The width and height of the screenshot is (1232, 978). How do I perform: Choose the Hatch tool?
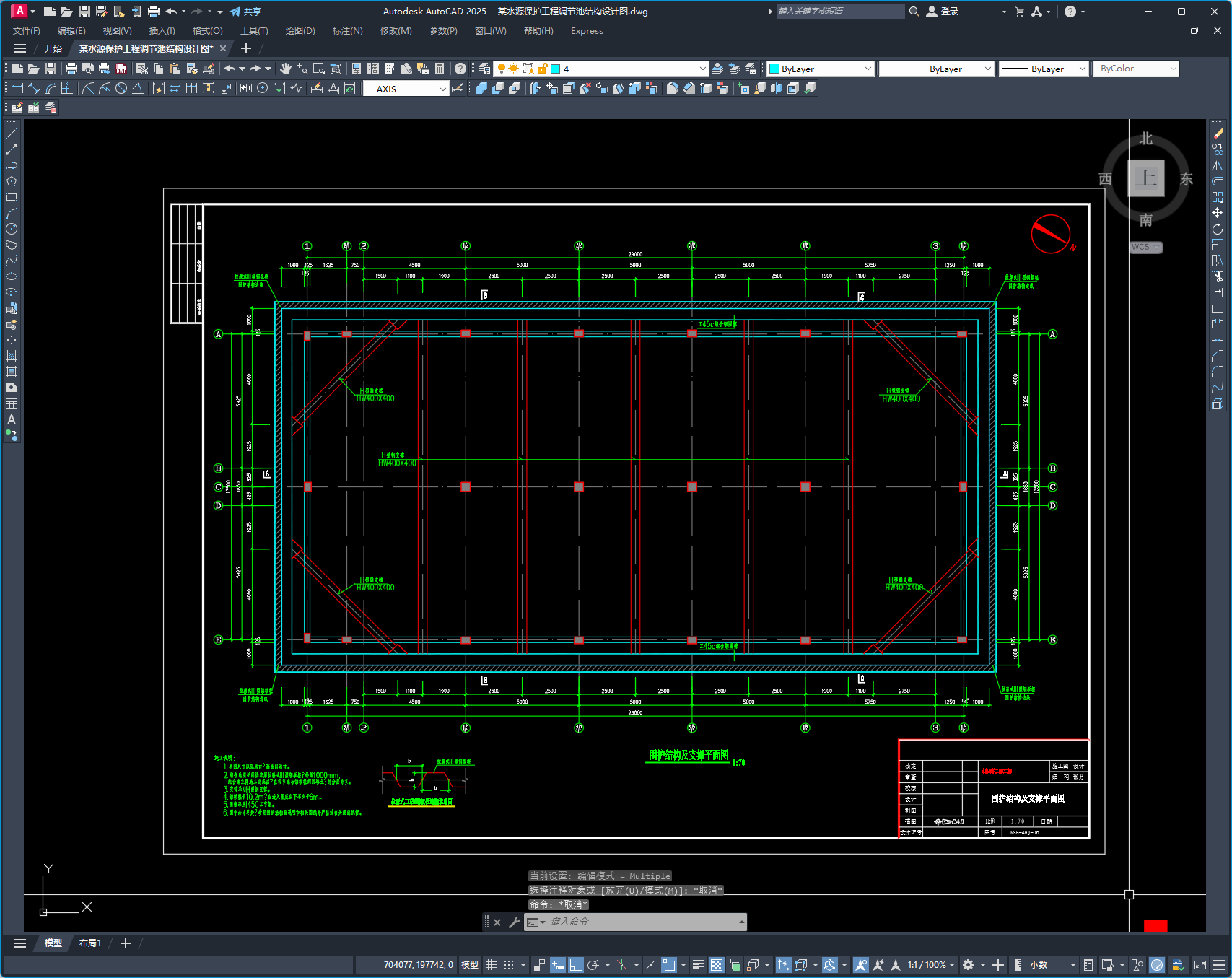[x=12, y=356]
